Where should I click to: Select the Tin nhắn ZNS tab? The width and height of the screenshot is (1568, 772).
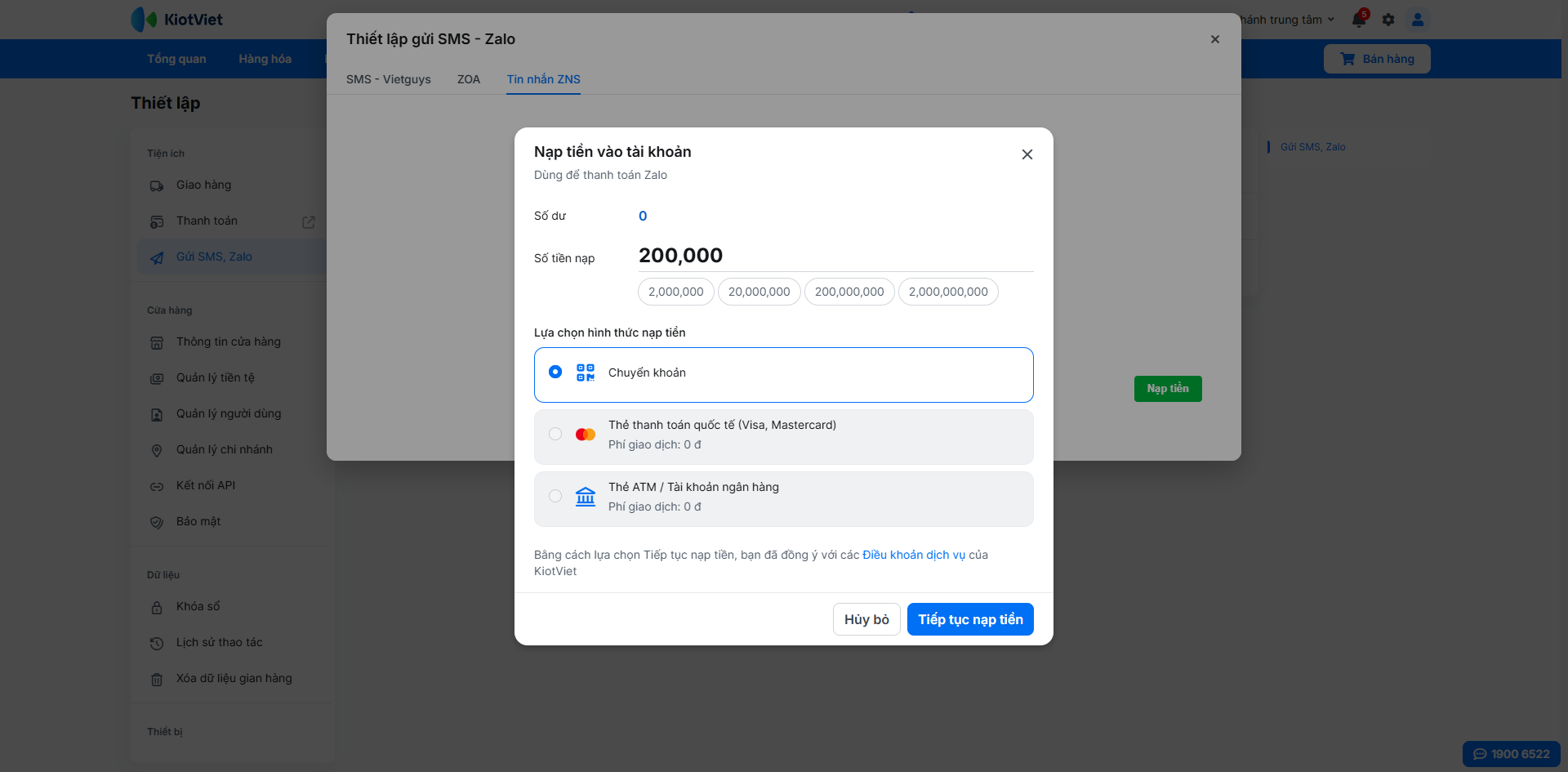543,79
